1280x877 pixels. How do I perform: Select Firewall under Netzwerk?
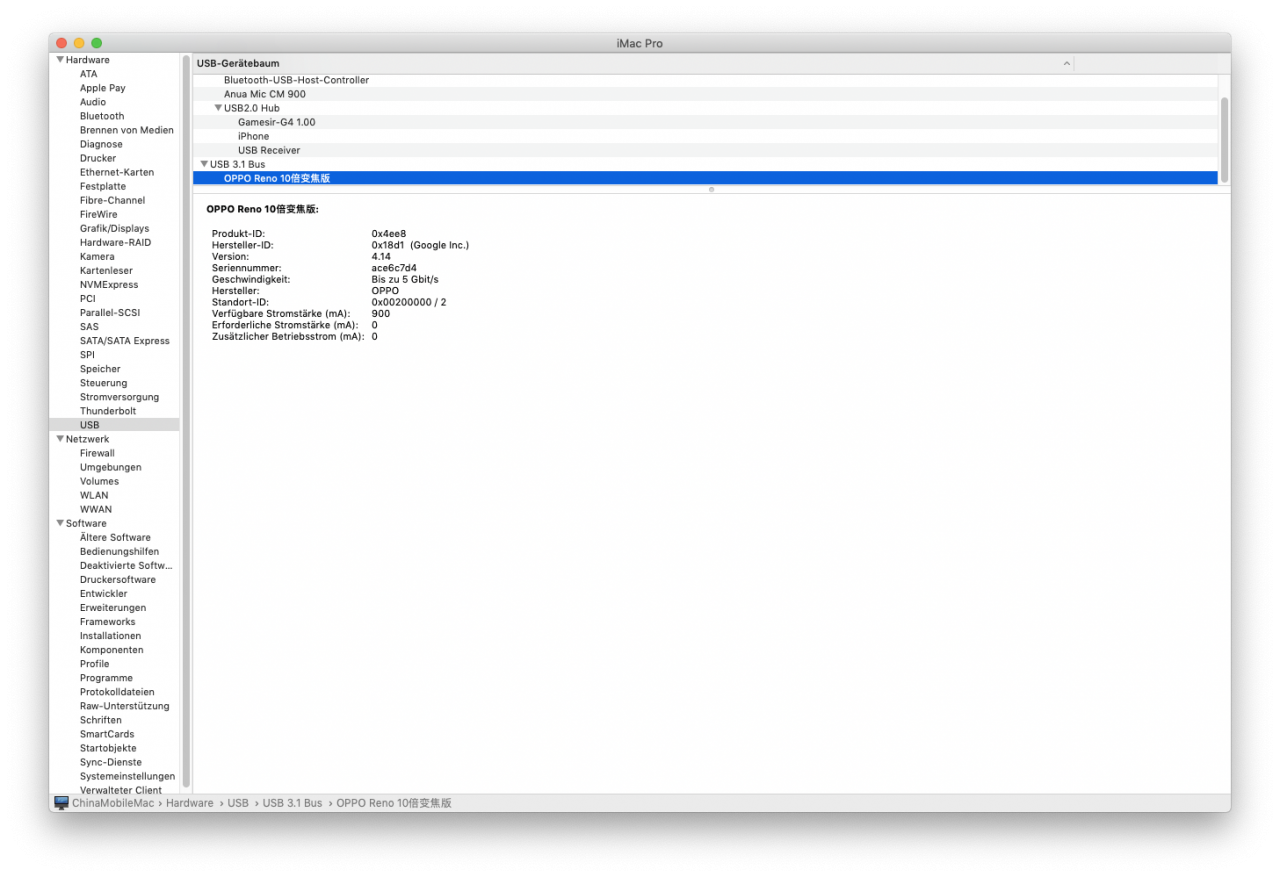[x=97, y=453]
